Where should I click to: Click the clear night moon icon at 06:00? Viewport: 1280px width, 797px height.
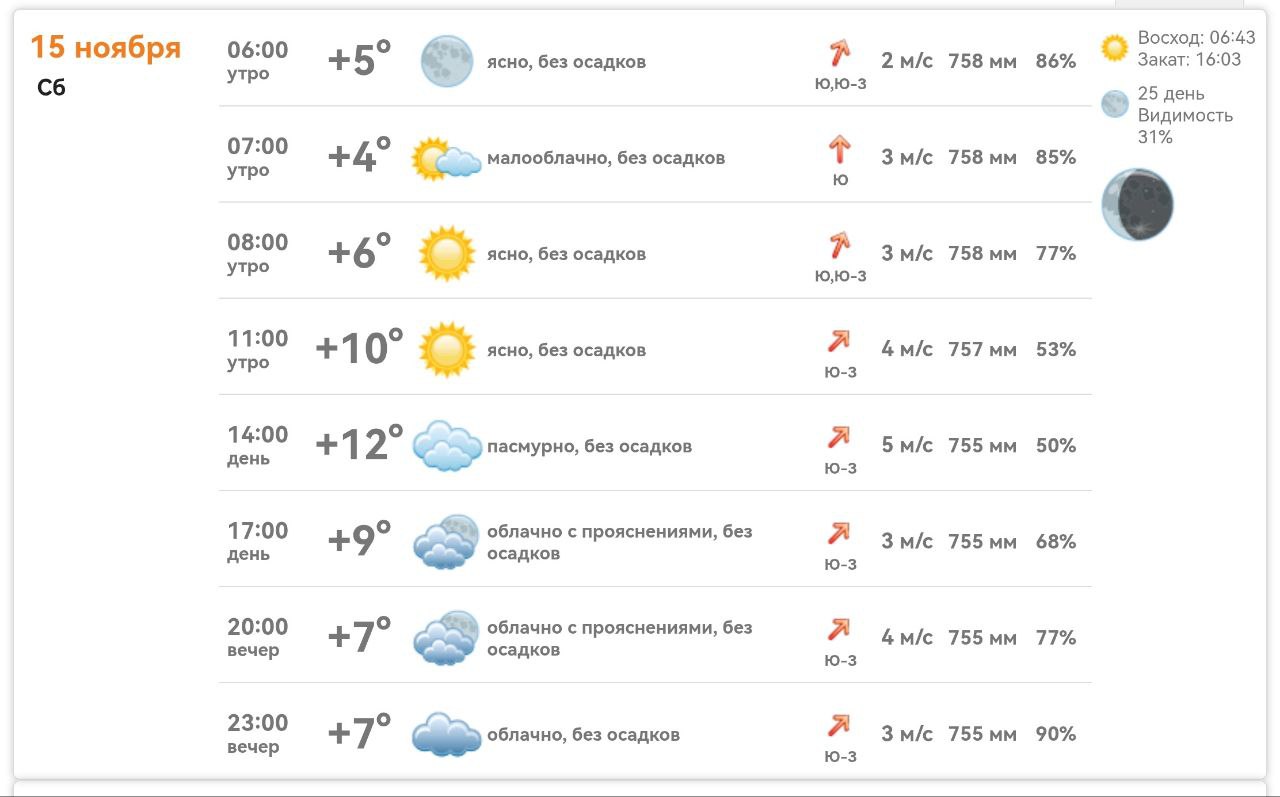[444, 60]
